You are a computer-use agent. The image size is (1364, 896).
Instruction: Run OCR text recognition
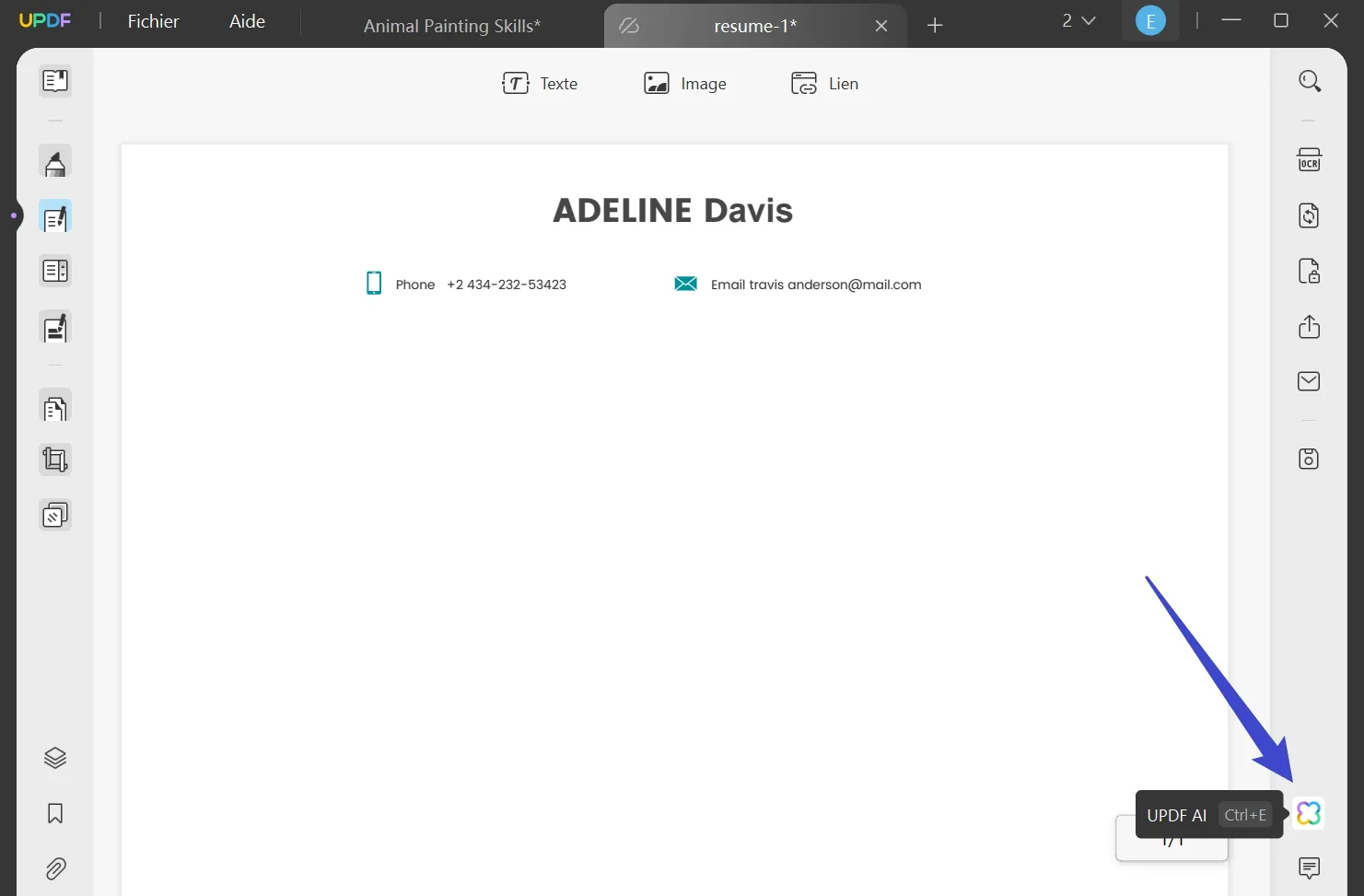[1309, 160]
